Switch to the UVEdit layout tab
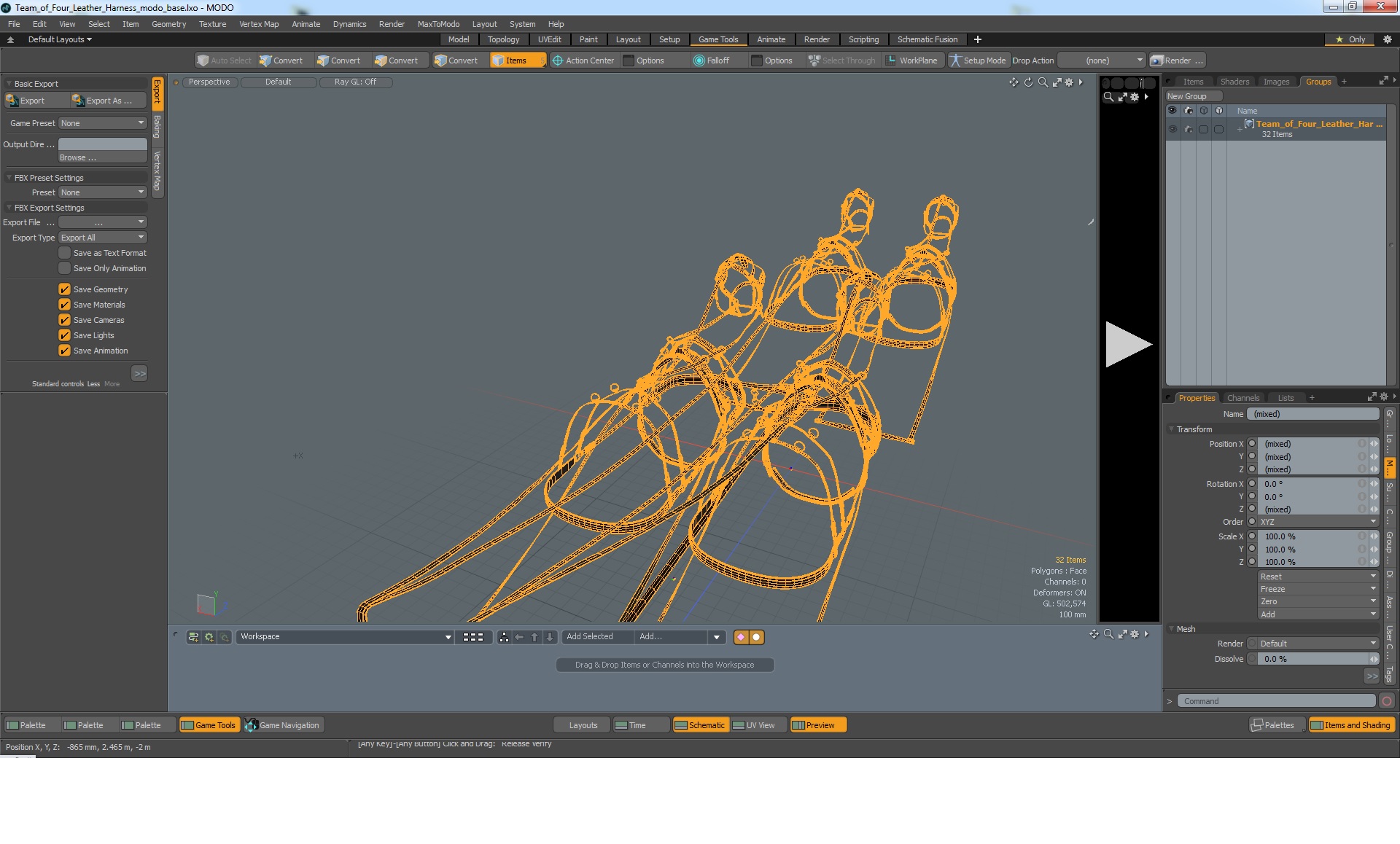The image size is (1400, 844). coord(549,39)
